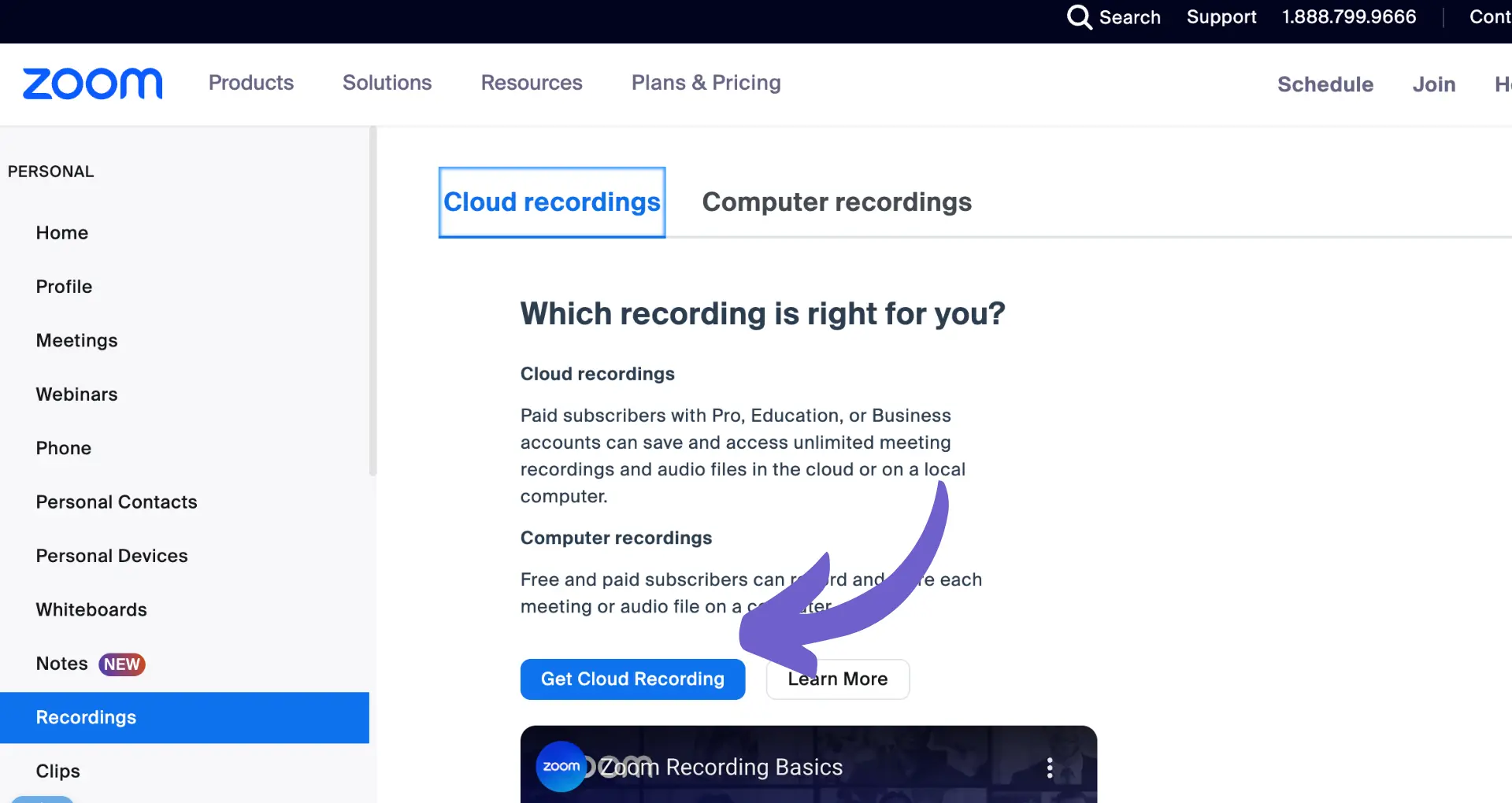Open the video's three-dot menu
This screenshot has width=1512, height=803.
point(1050,768)
